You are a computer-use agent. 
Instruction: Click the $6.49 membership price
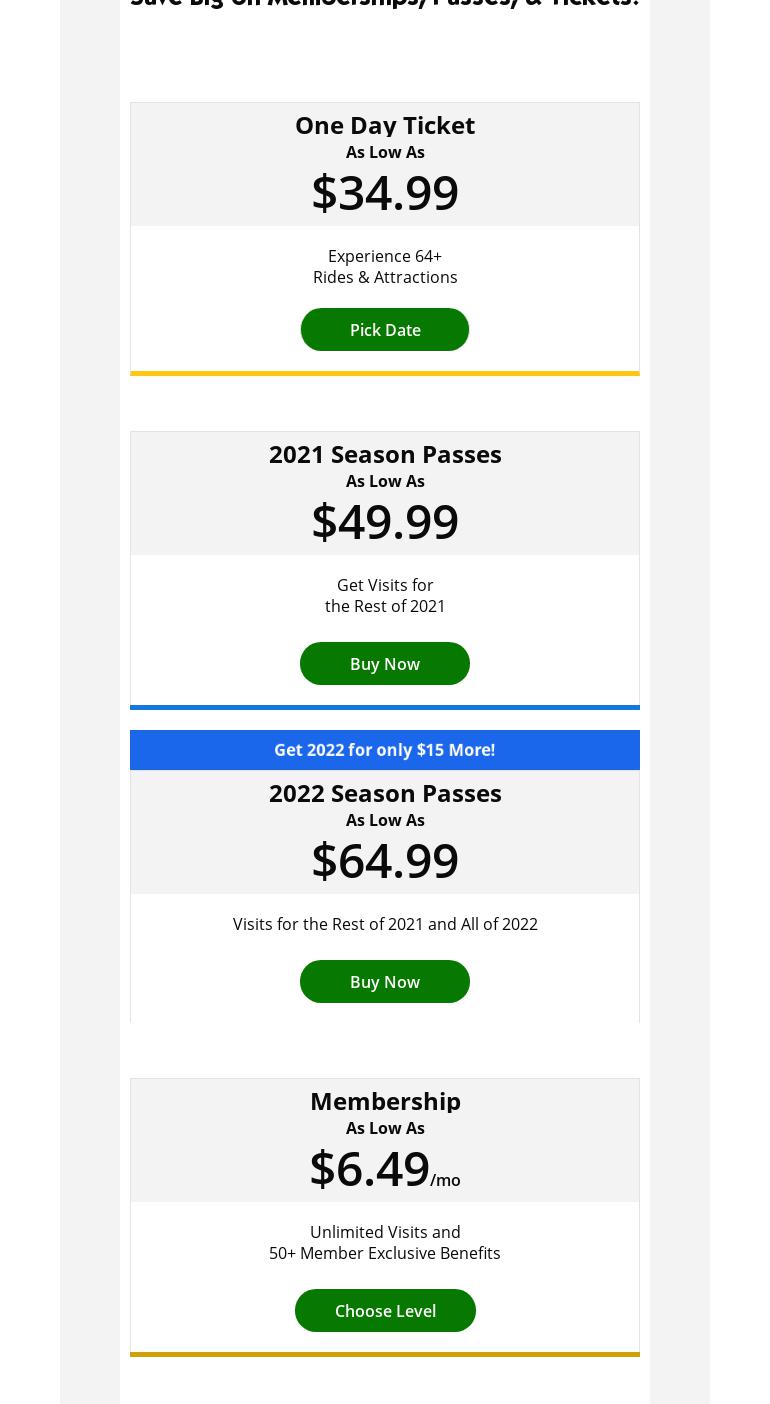point(370,1168)
